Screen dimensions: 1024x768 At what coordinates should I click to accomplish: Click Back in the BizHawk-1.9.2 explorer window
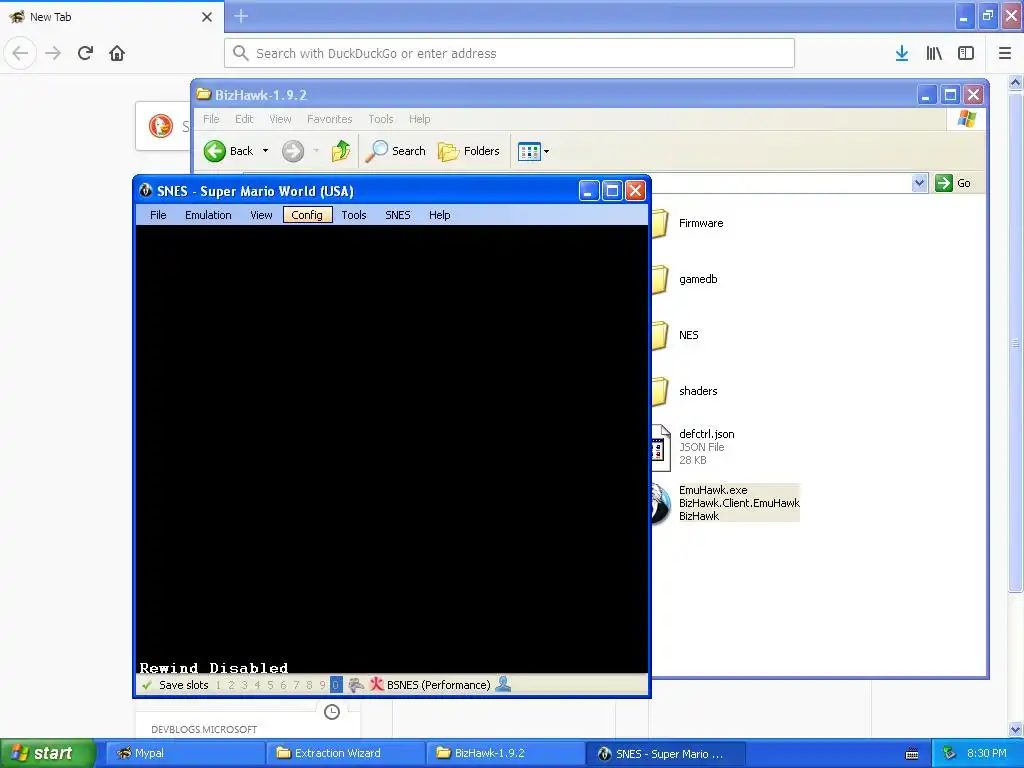tap(229, 151)
